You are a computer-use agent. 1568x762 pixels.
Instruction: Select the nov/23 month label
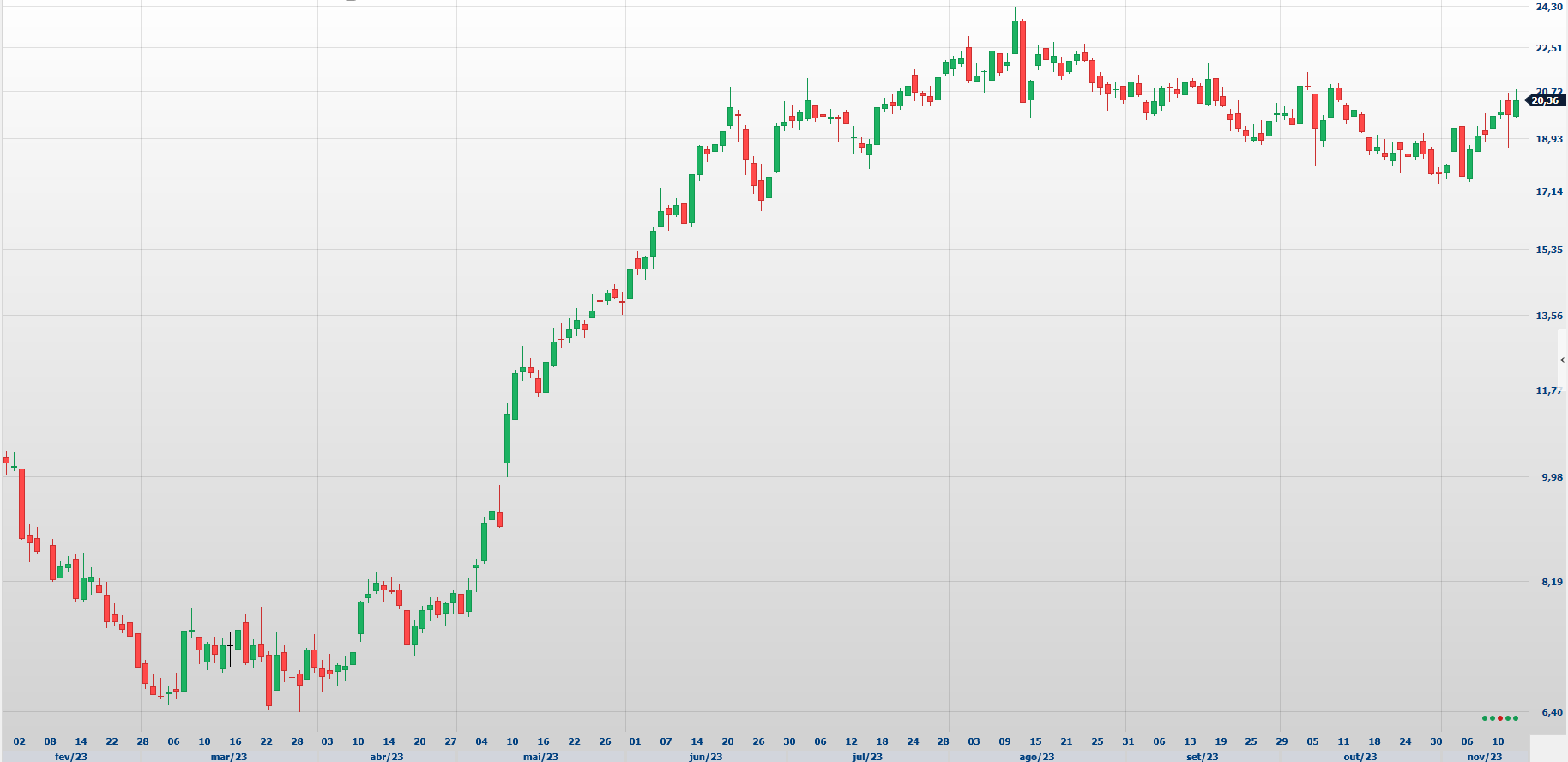click(x=1485, y=756)
